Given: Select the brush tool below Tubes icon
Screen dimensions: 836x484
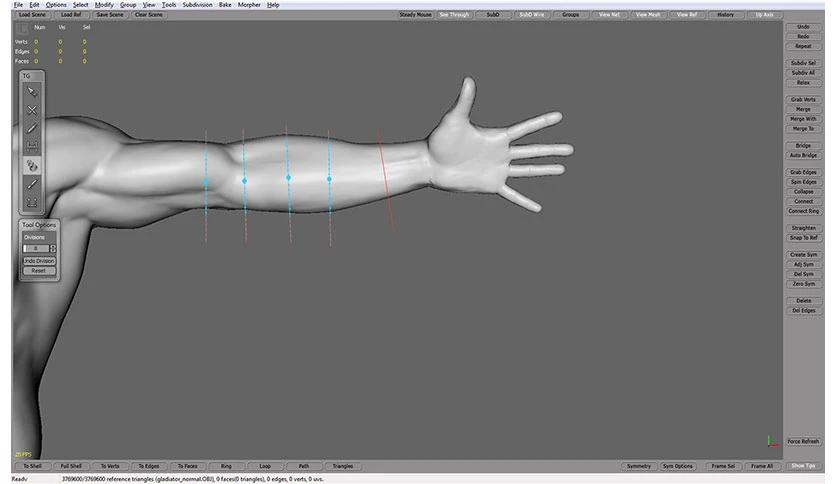Looking at the screenshot, I should click(x=32, y=184).
